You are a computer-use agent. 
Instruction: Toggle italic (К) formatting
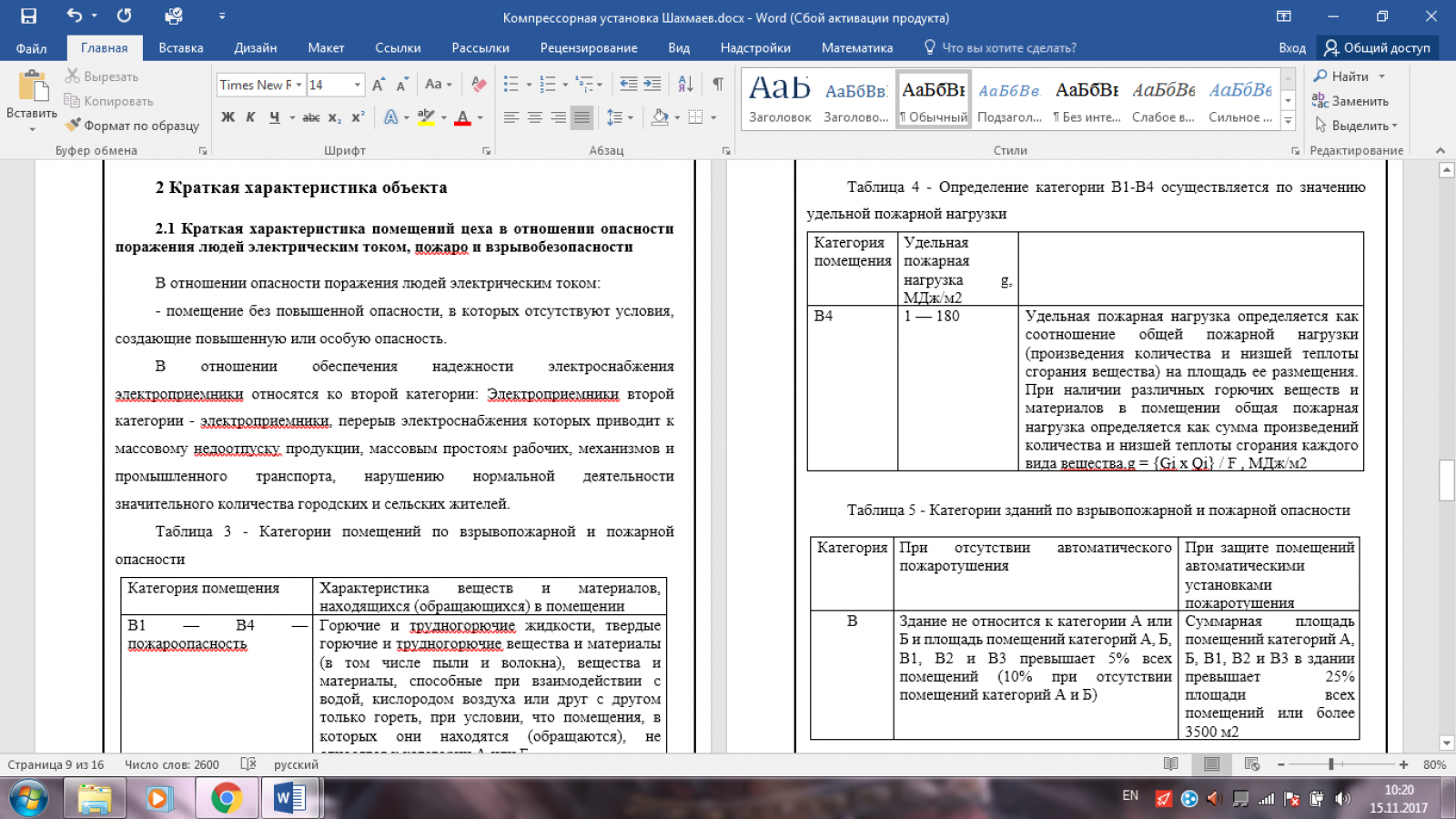tap(250, 117)
